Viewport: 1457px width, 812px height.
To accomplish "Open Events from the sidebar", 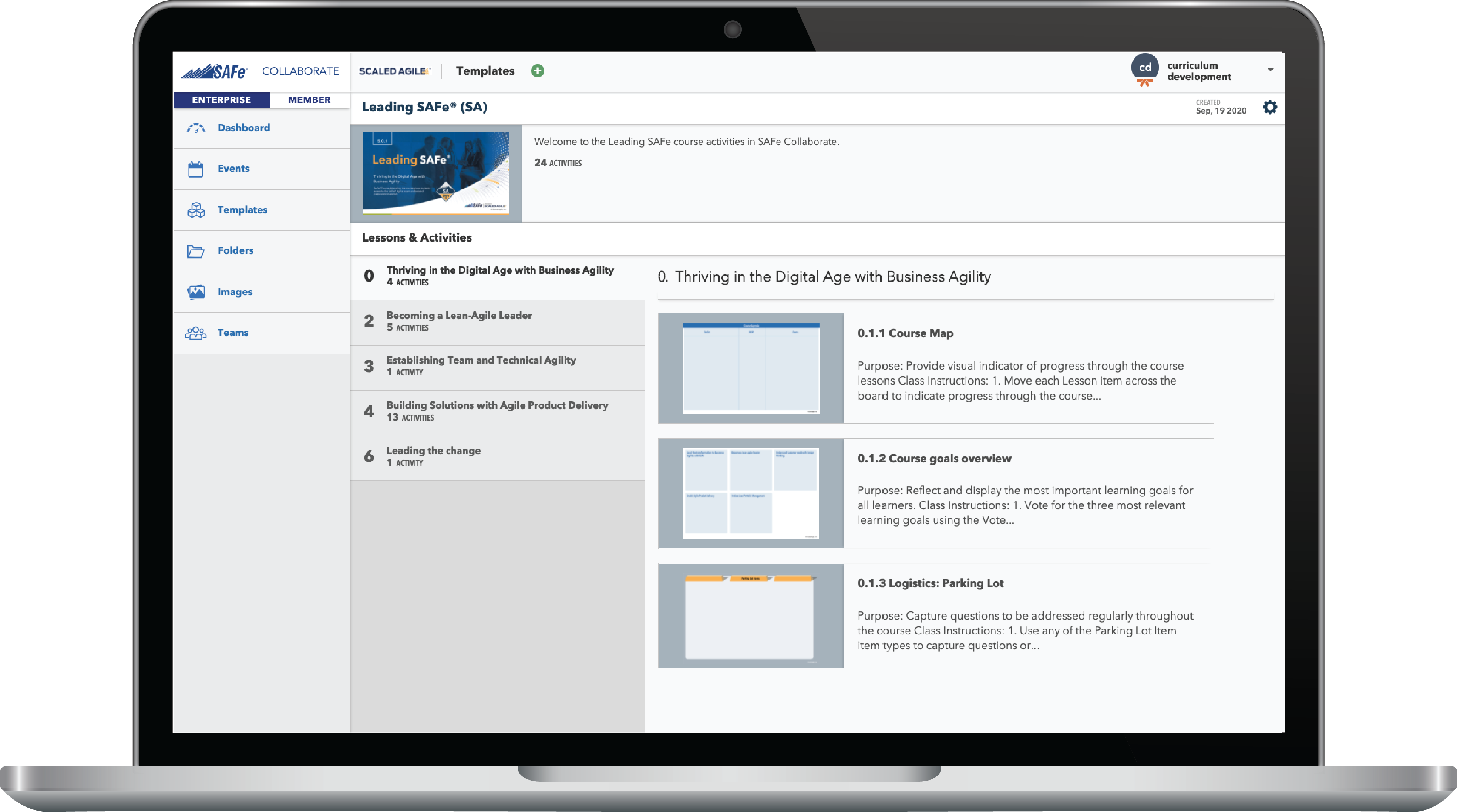I will (x=261, y=169).
